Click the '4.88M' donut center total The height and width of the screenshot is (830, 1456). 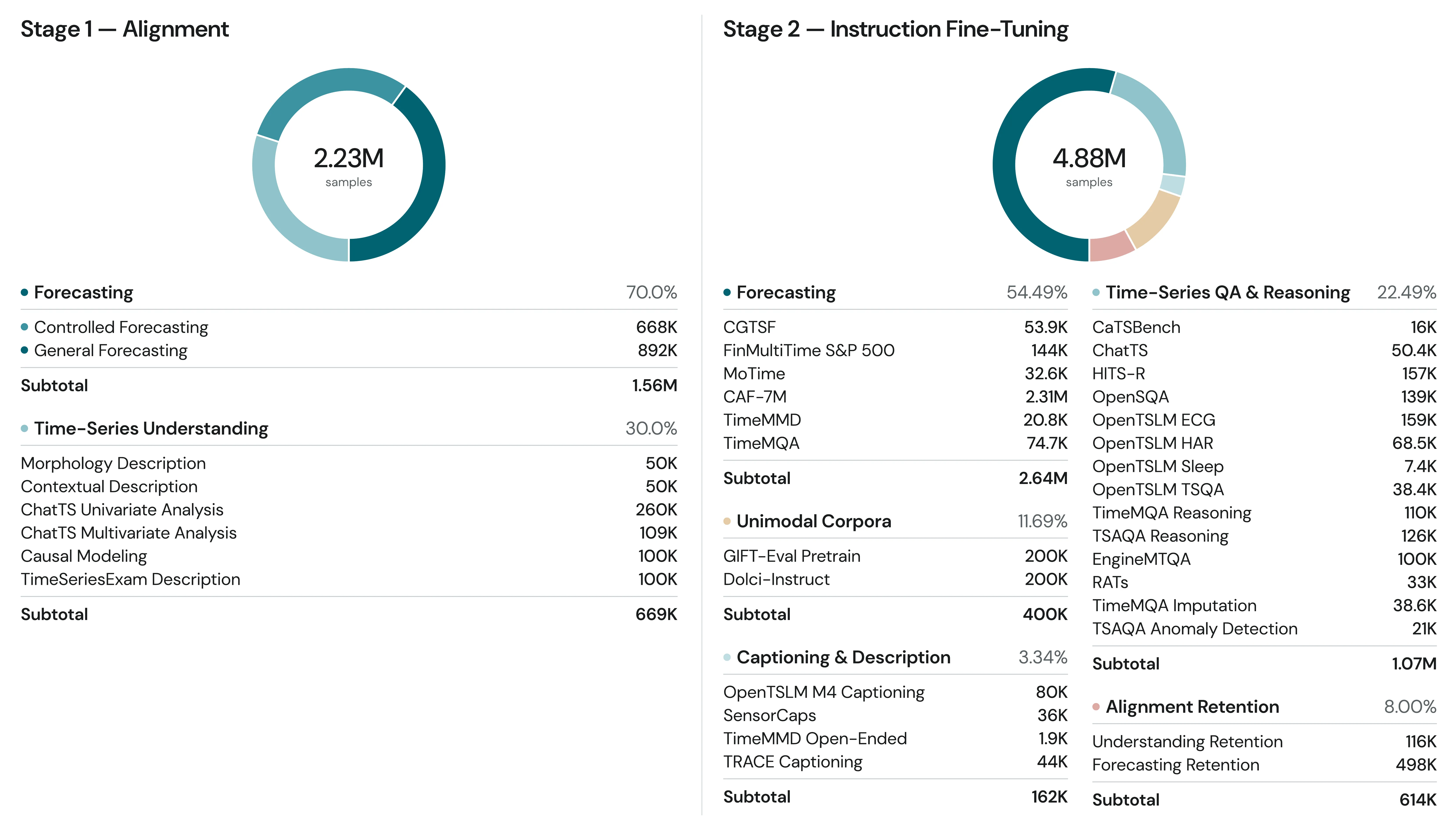click(x=1089, y=158)
